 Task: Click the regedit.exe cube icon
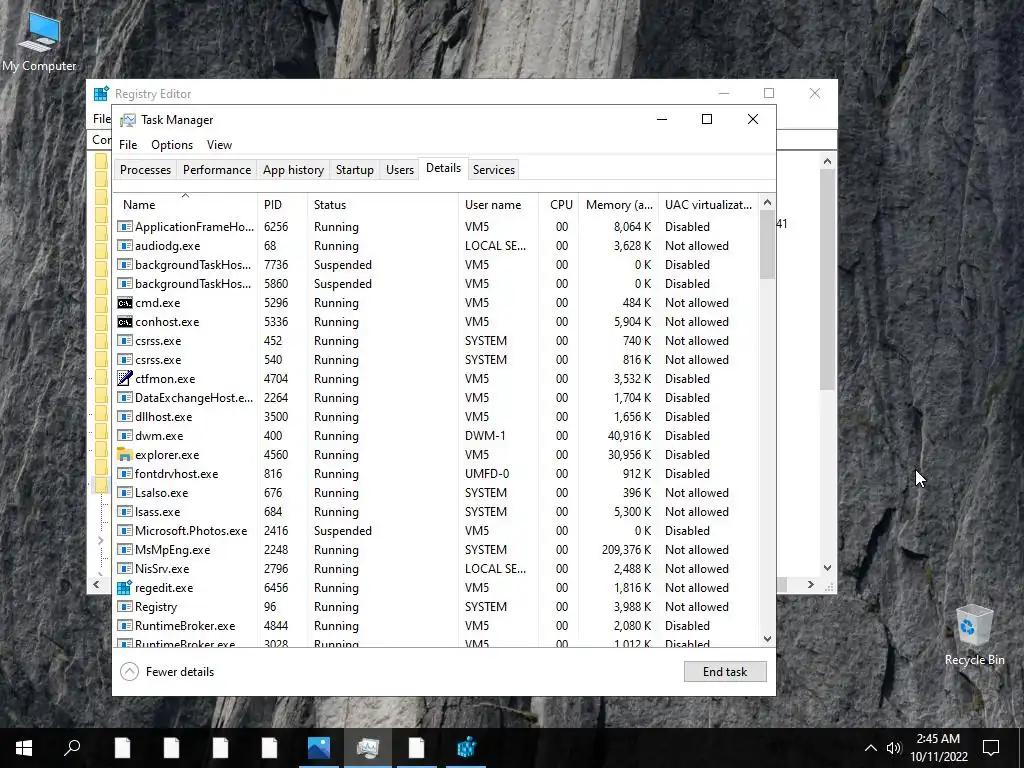click(125, 588)
